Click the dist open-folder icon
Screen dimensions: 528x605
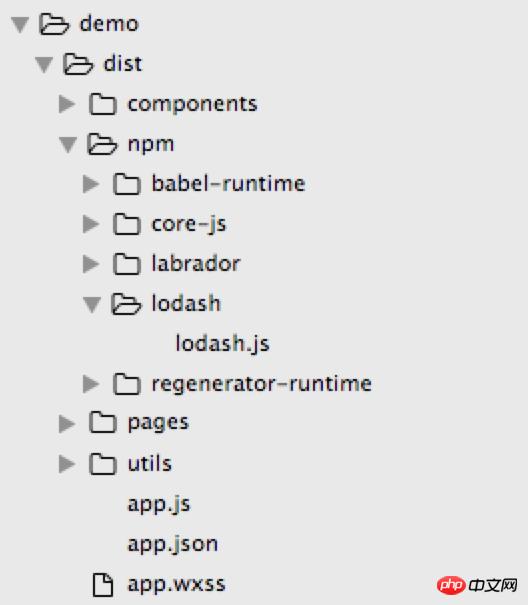coord(78,64)
